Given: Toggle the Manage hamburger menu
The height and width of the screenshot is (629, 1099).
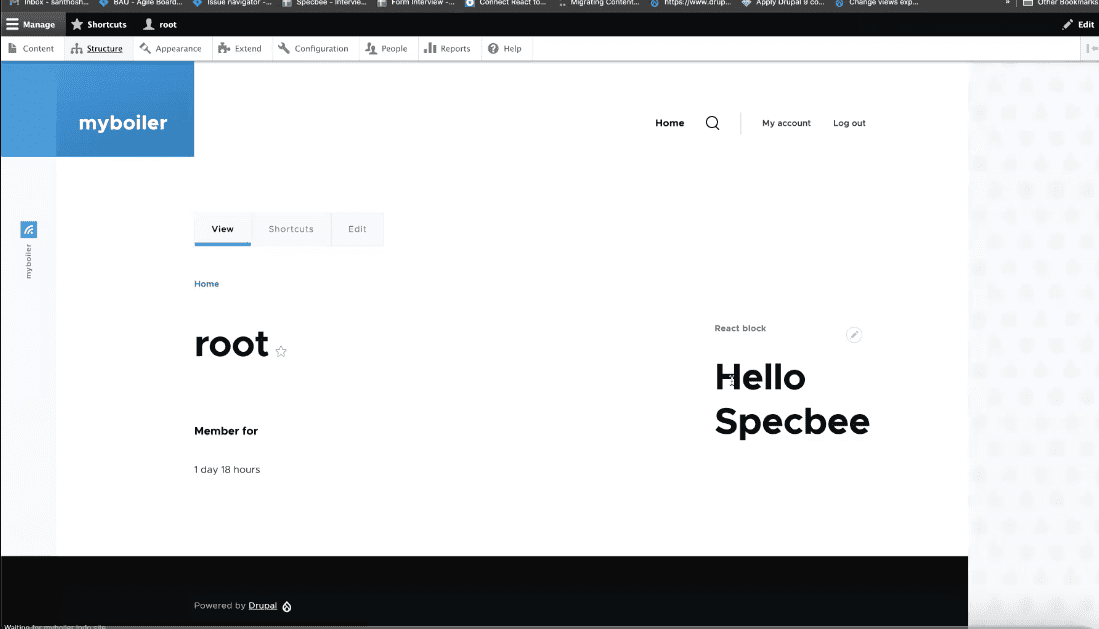Looking at the screenshot, I should [x=31, y=25].
